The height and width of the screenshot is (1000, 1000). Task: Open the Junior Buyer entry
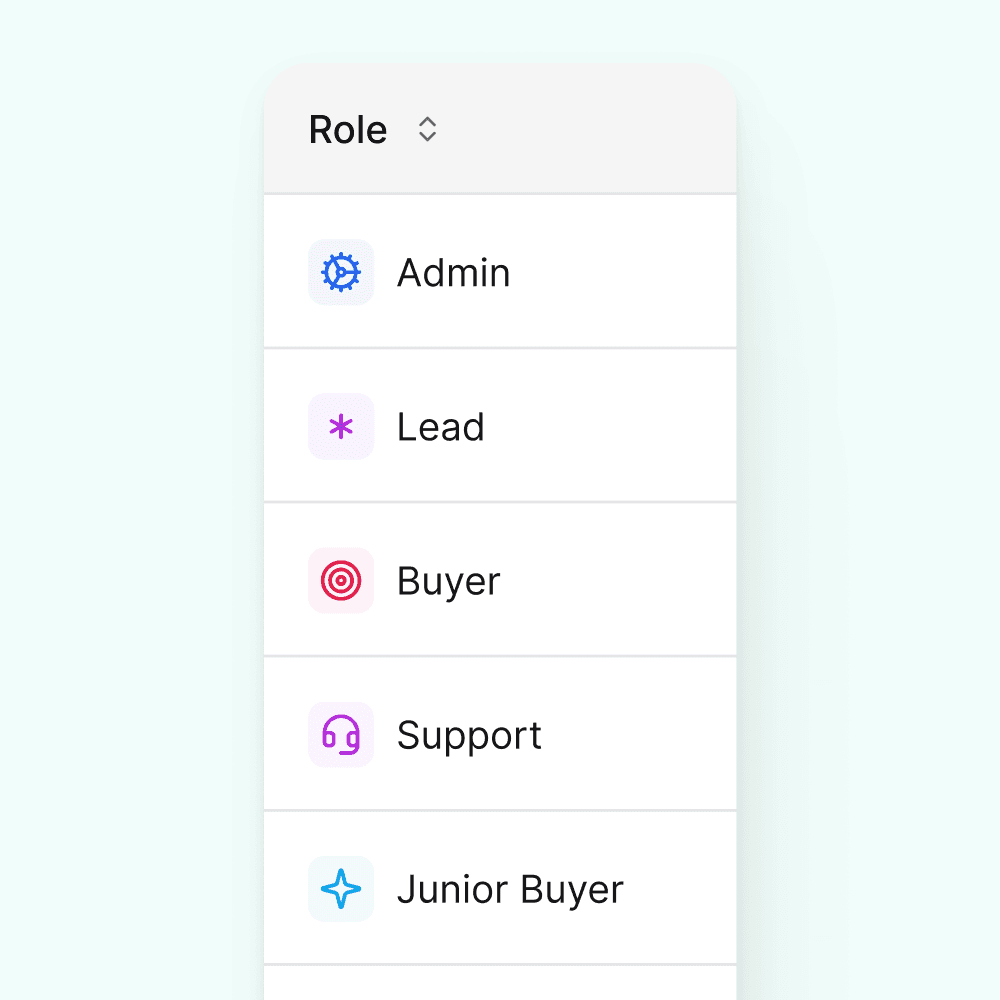[x=511, y=888]
